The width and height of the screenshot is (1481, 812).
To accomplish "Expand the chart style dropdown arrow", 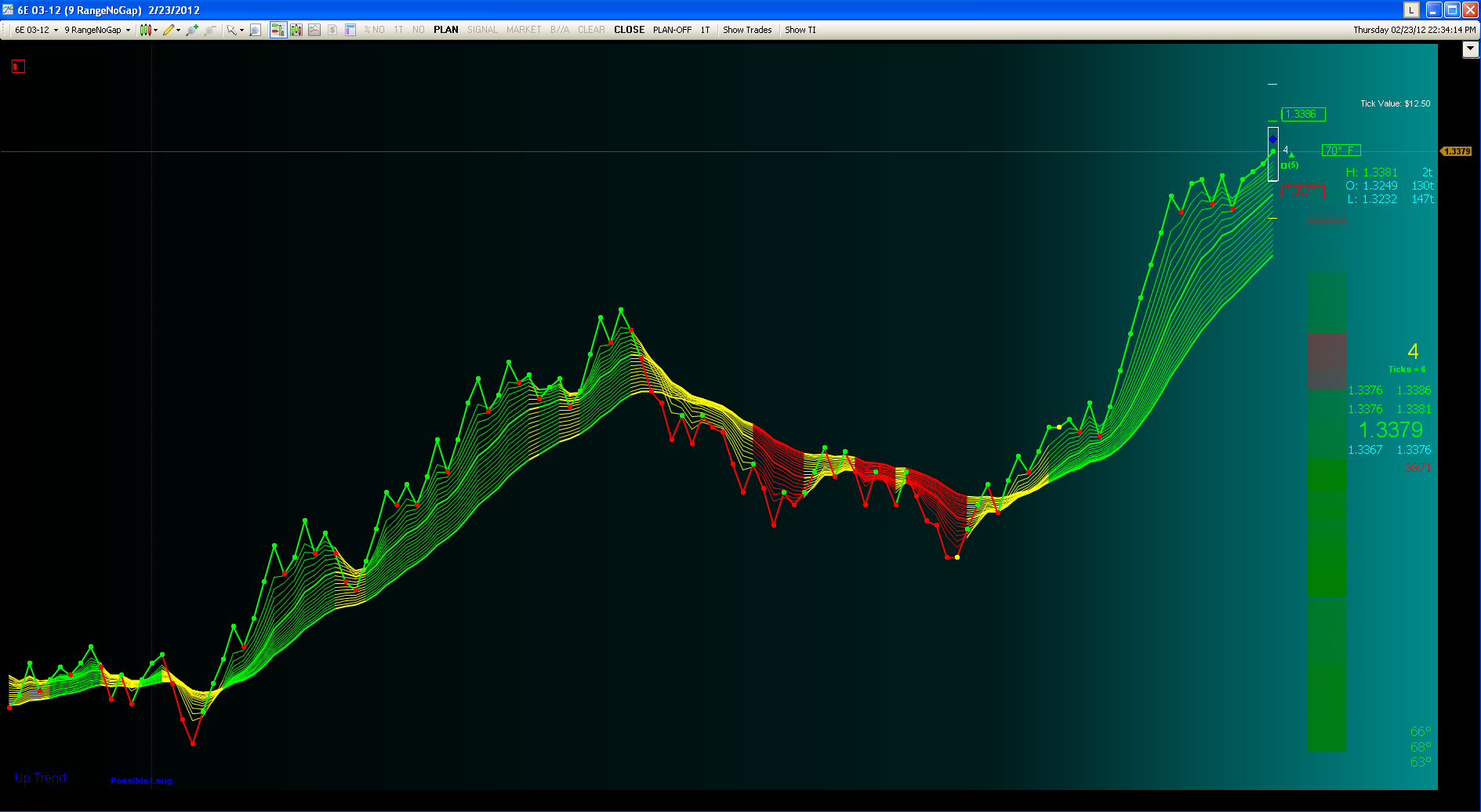I will point(155,30).
